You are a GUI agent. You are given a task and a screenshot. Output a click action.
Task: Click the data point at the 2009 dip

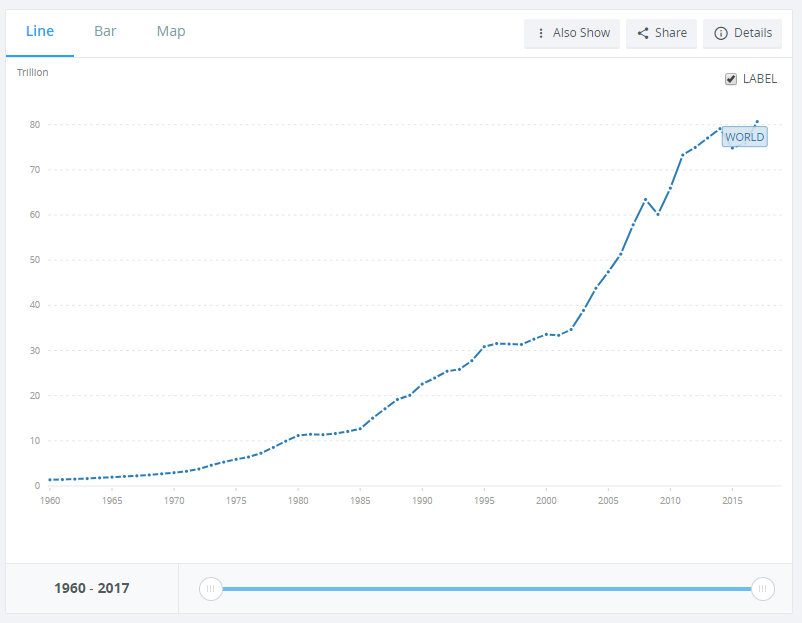pyautogui.click(x=658, y=214)
